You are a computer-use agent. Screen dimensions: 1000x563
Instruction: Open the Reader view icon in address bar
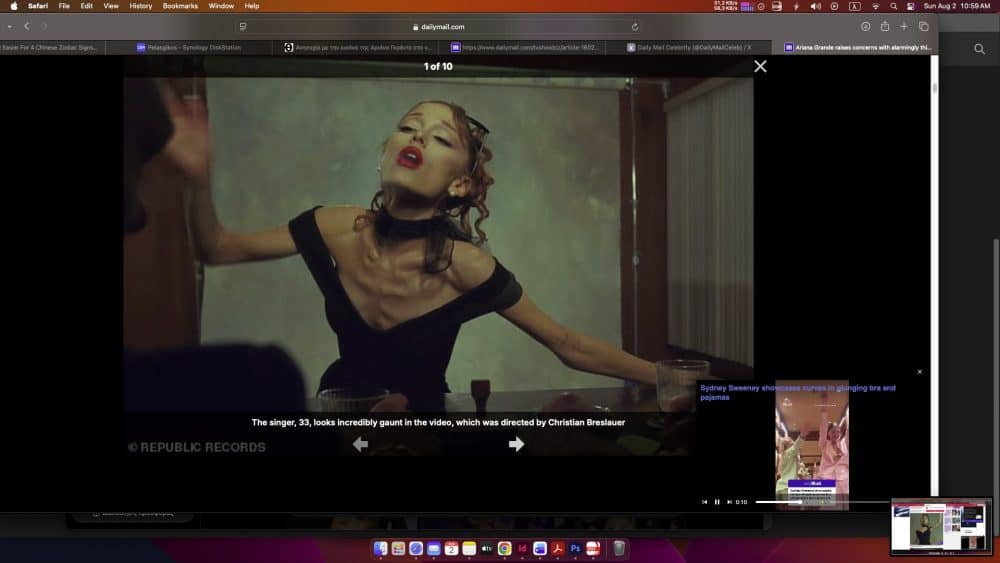243,27
